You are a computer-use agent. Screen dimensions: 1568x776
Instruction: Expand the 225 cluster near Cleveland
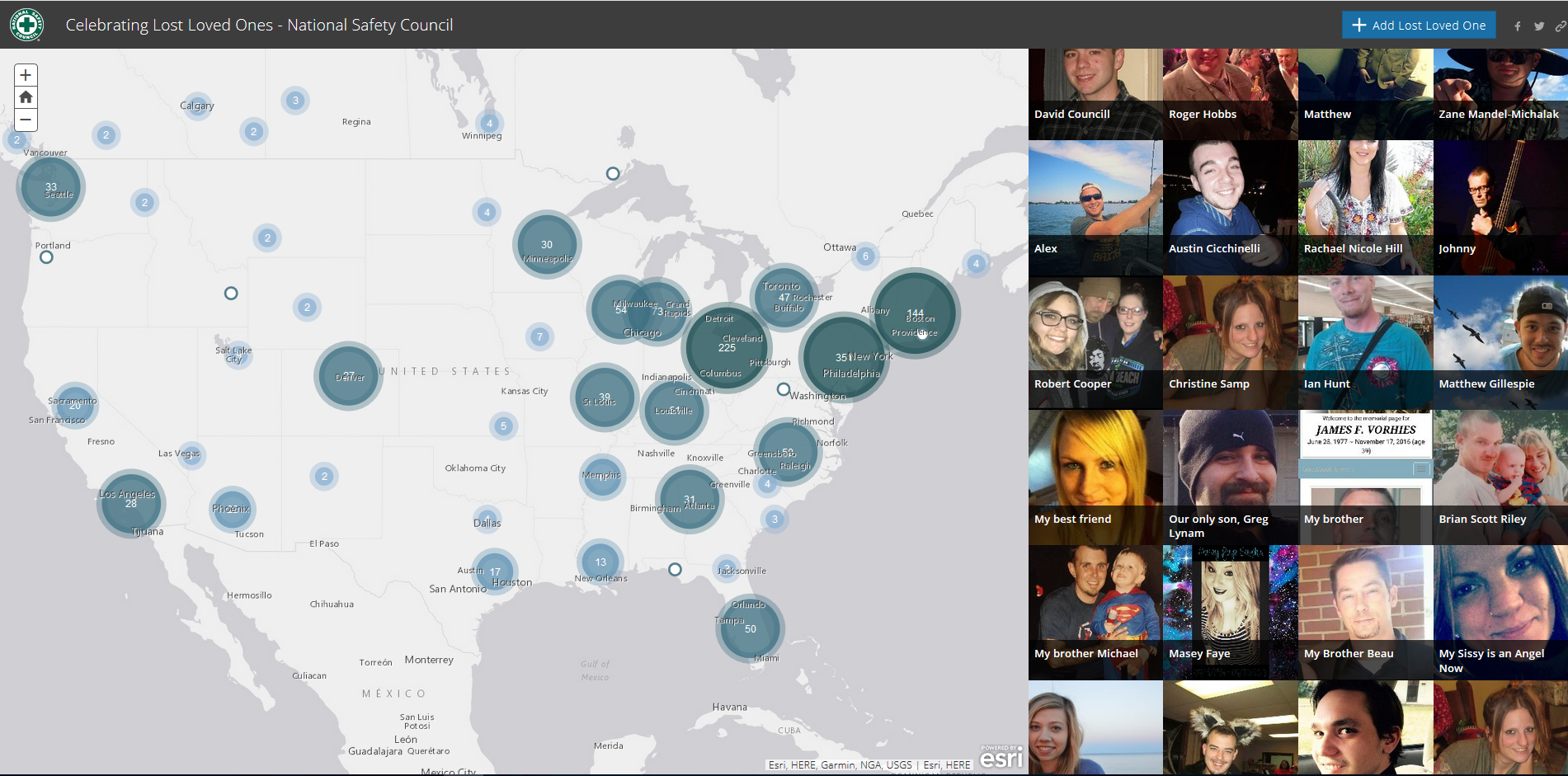coord(726,347)
